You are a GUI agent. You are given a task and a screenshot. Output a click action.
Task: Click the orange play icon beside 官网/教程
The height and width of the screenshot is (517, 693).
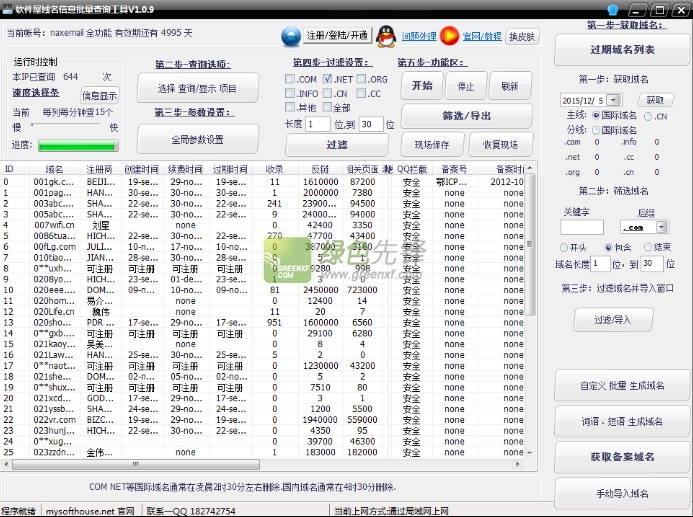pyautogui.click(x=449, y=36)
